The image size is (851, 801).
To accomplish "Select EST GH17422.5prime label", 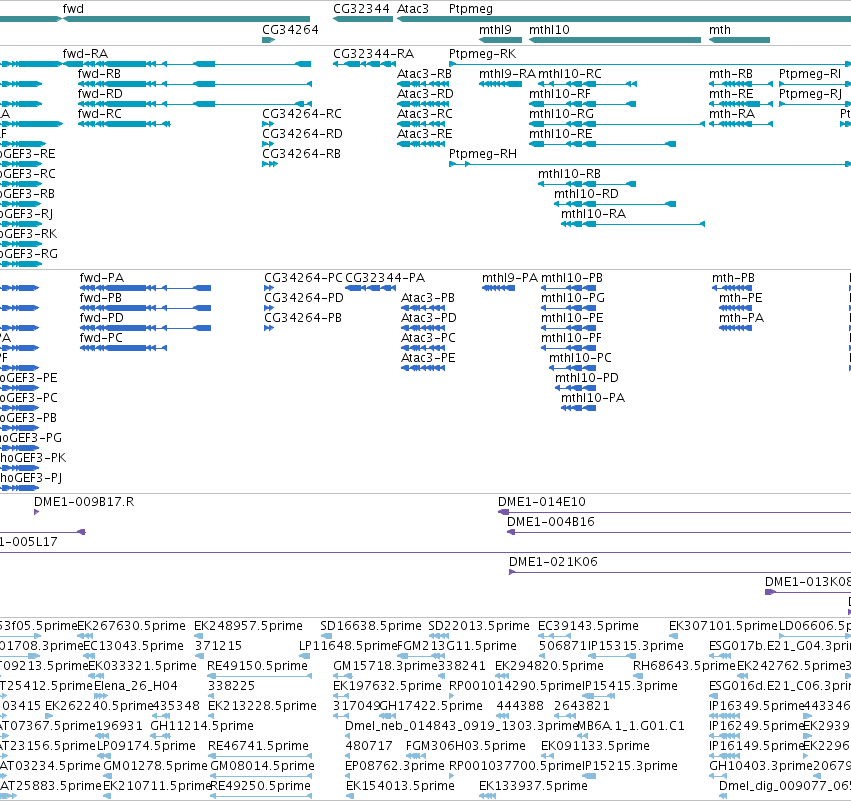I will (431, 707).
